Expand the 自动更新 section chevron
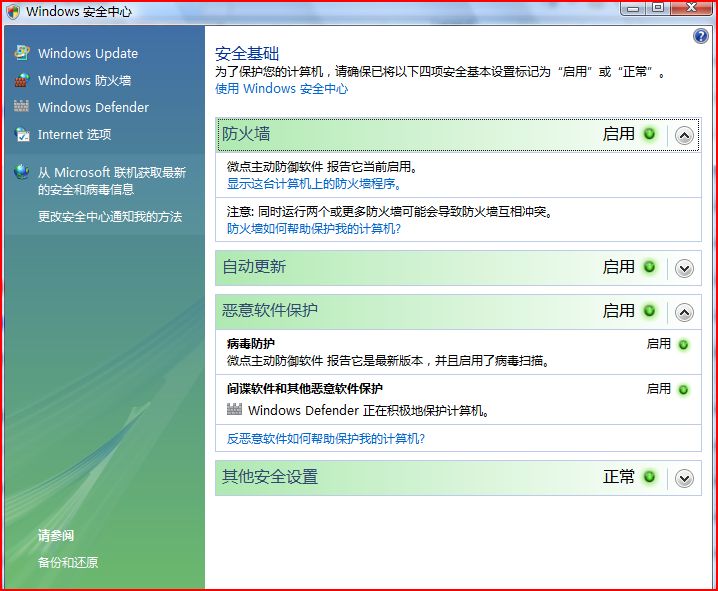This screenshot has width=718, height=591. coord(684,268)
